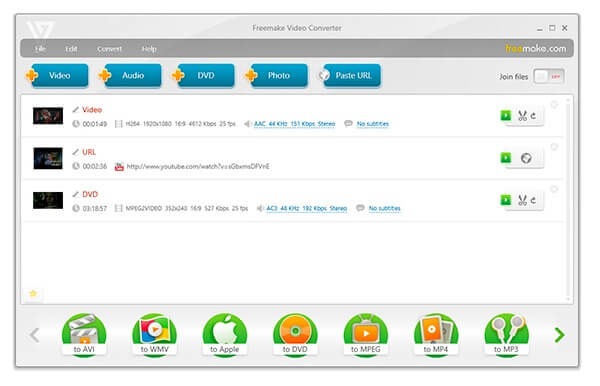Viewport: 600px width, 386px height.
Task: Open AAC audio track dropdown for Video
Action: click(x=294, y=124)
